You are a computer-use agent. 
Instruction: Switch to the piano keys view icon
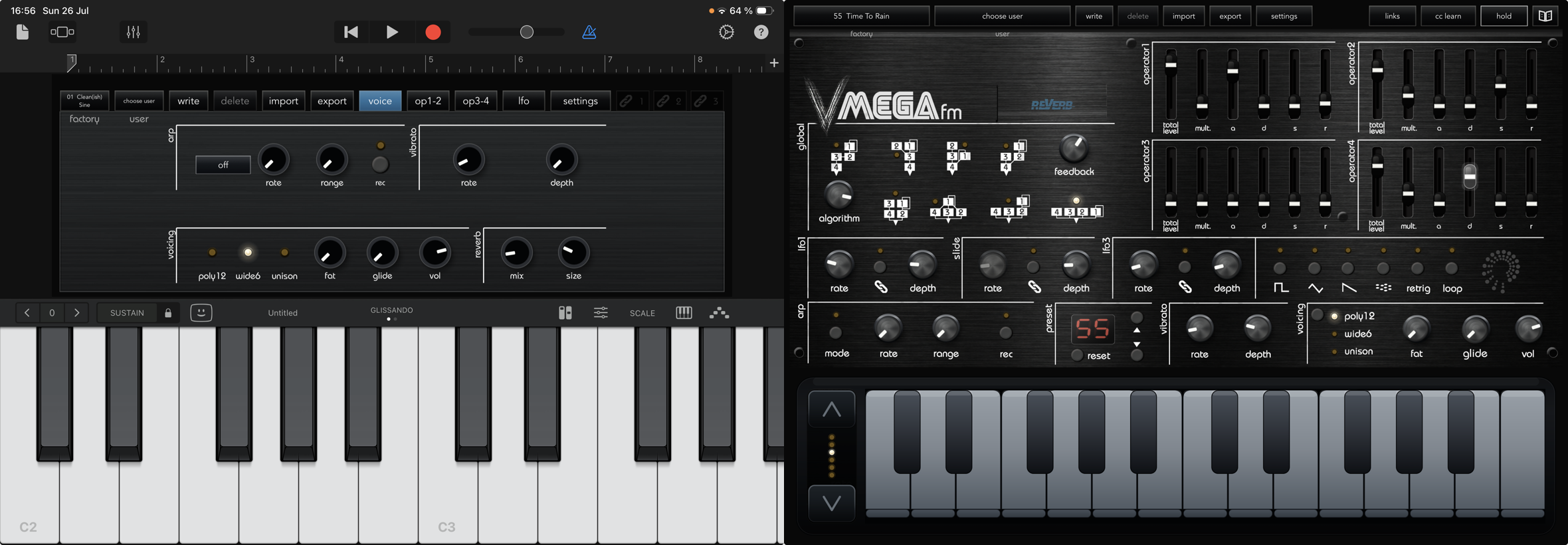684,312
